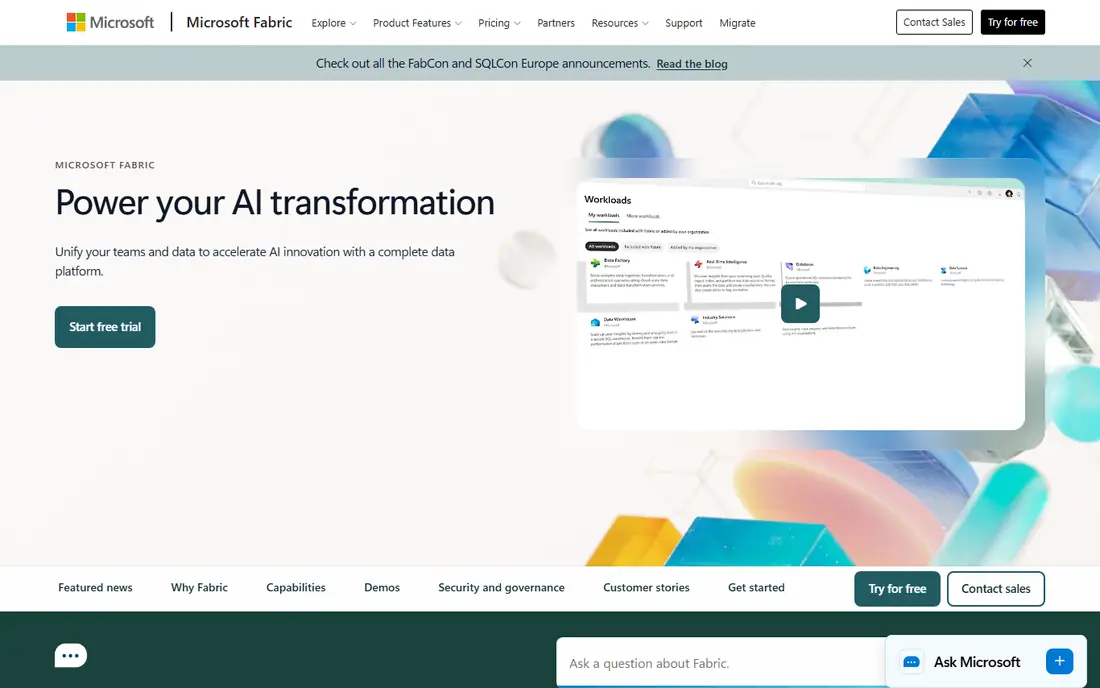
Task: Open the Read the blog link
Action: [x=692, y=64]
